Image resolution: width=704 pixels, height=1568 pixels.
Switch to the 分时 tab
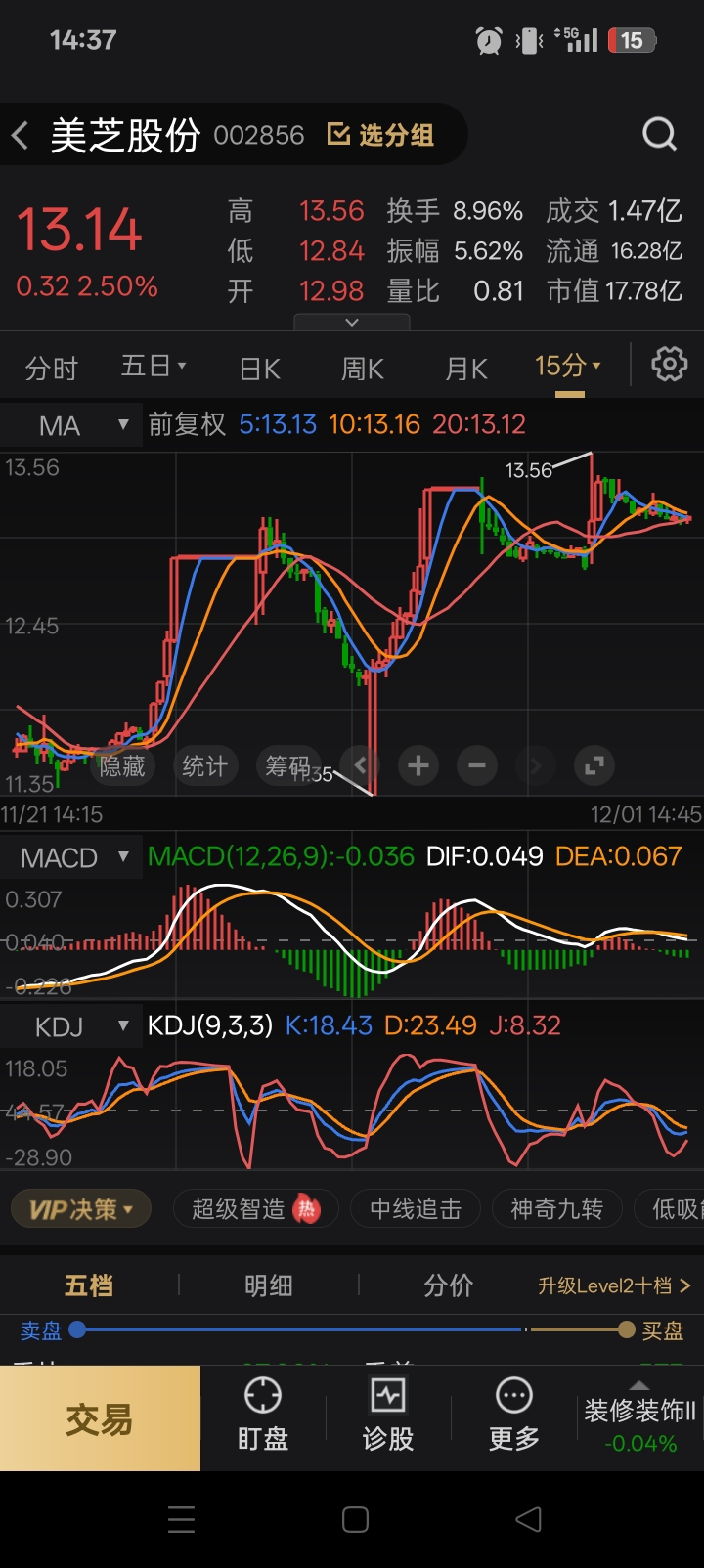click(x=51, y=369)
